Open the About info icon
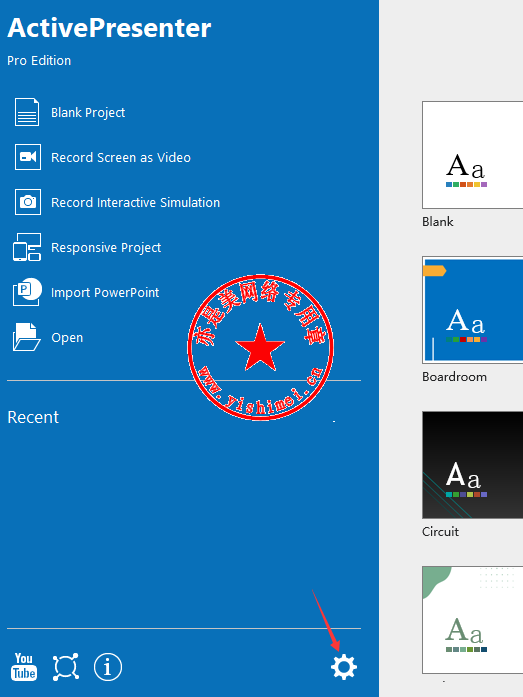The width and height of the screenshot is (523, 697). (x=108, y=667)
